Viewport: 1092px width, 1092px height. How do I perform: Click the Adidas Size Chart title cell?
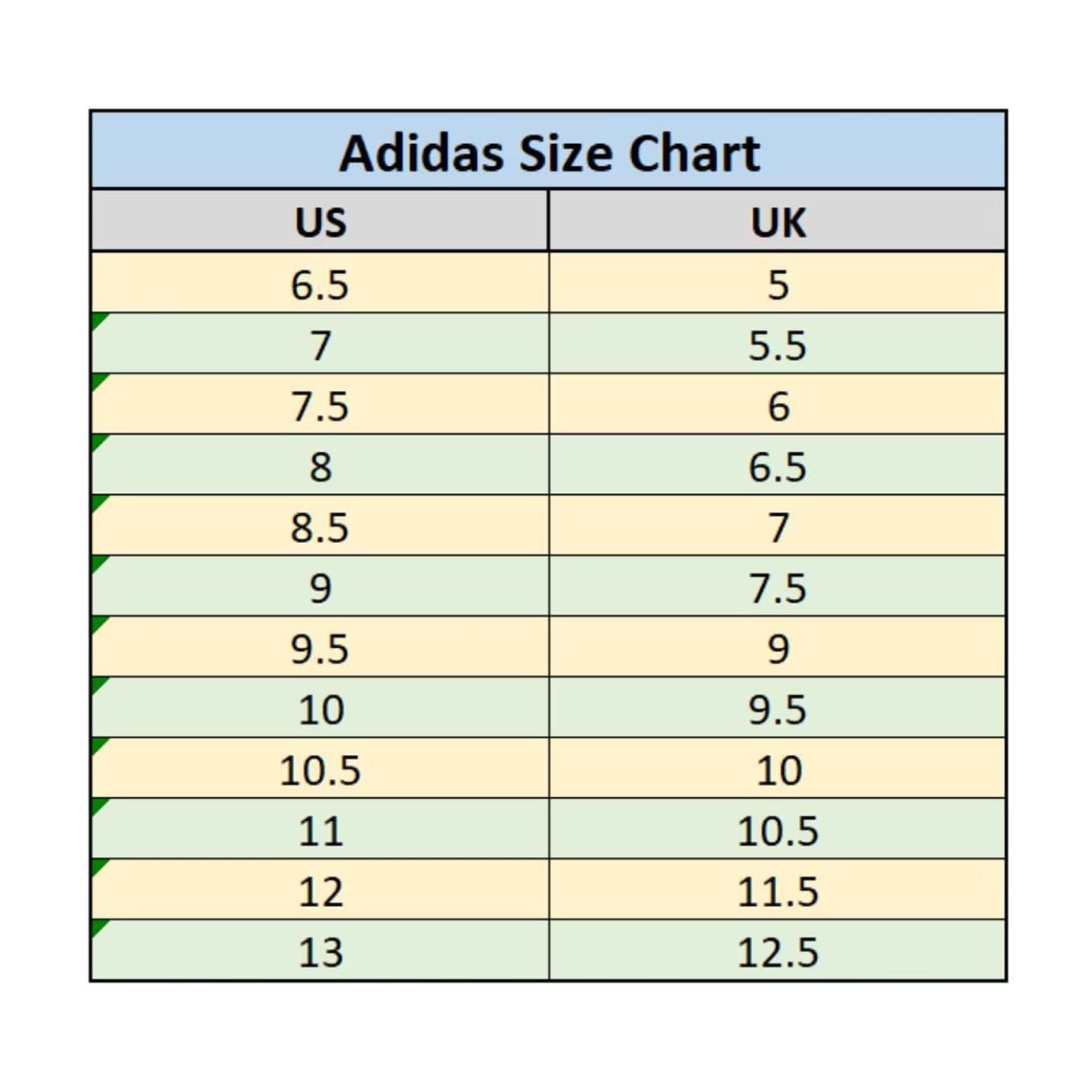(x=549, y=151)
